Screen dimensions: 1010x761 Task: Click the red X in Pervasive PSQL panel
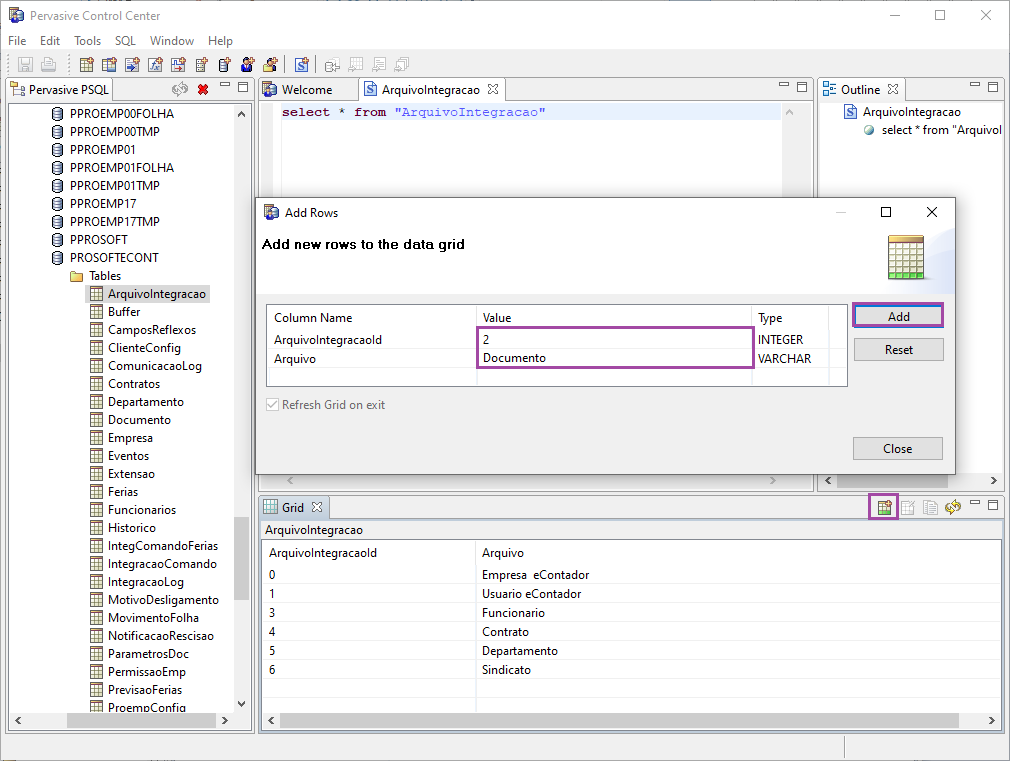click(x=203, y=90)
